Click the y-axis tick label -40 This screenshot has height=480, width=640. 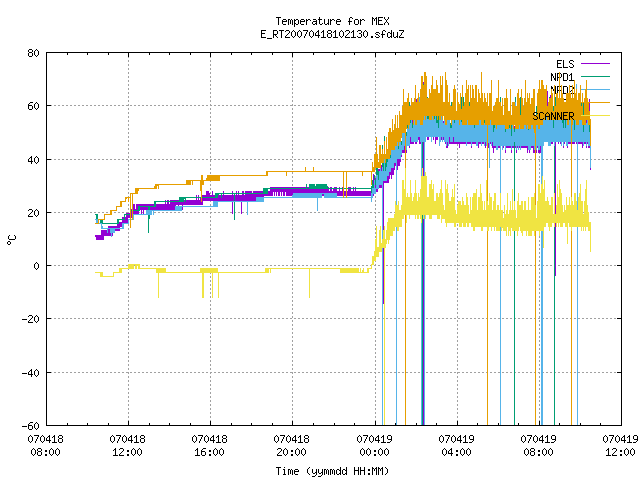tap(31, 373)
